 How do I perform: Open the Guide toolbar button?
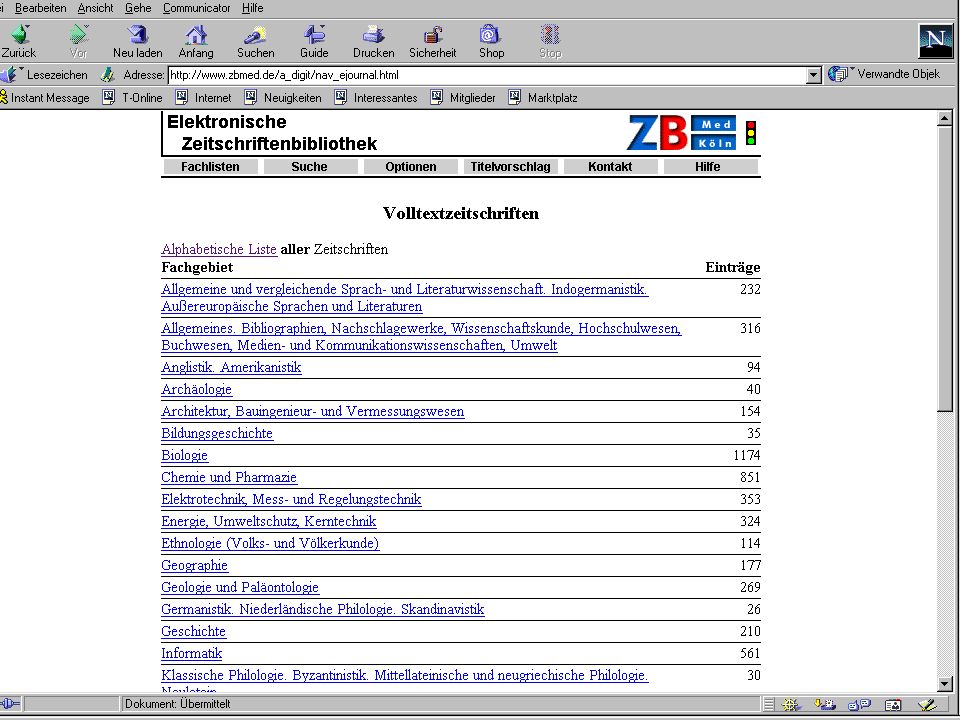click(x=314, y=42)
